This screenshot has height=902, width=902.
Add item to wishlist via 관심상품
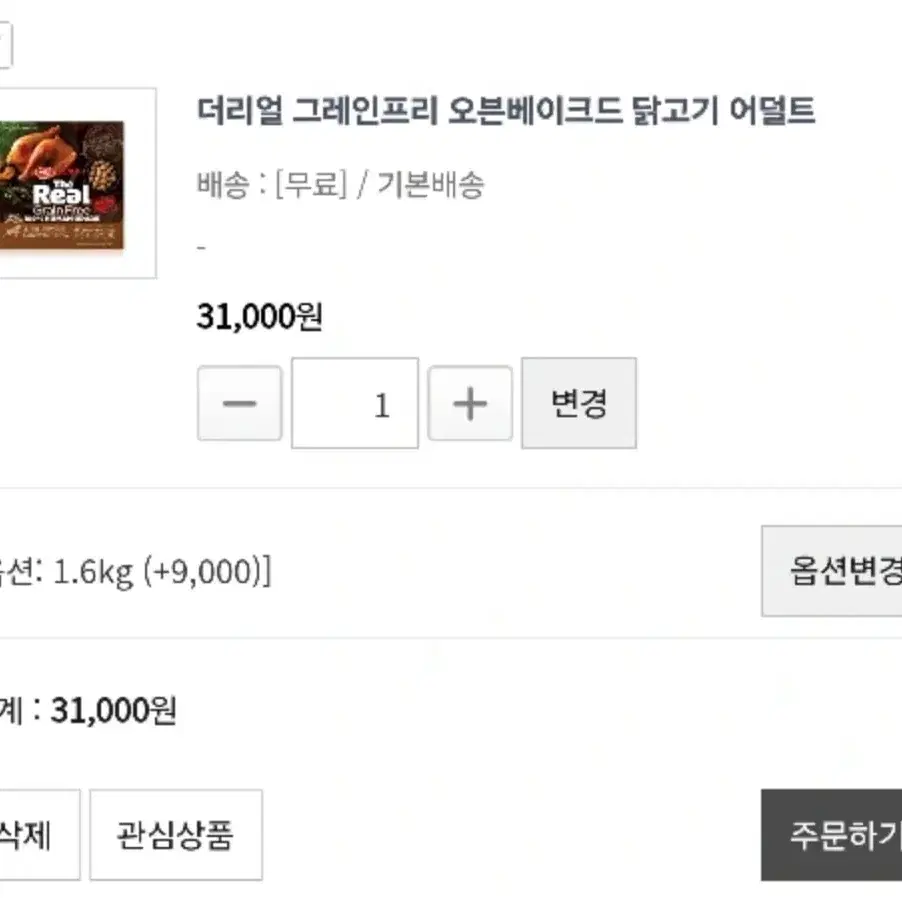point(176,835)
